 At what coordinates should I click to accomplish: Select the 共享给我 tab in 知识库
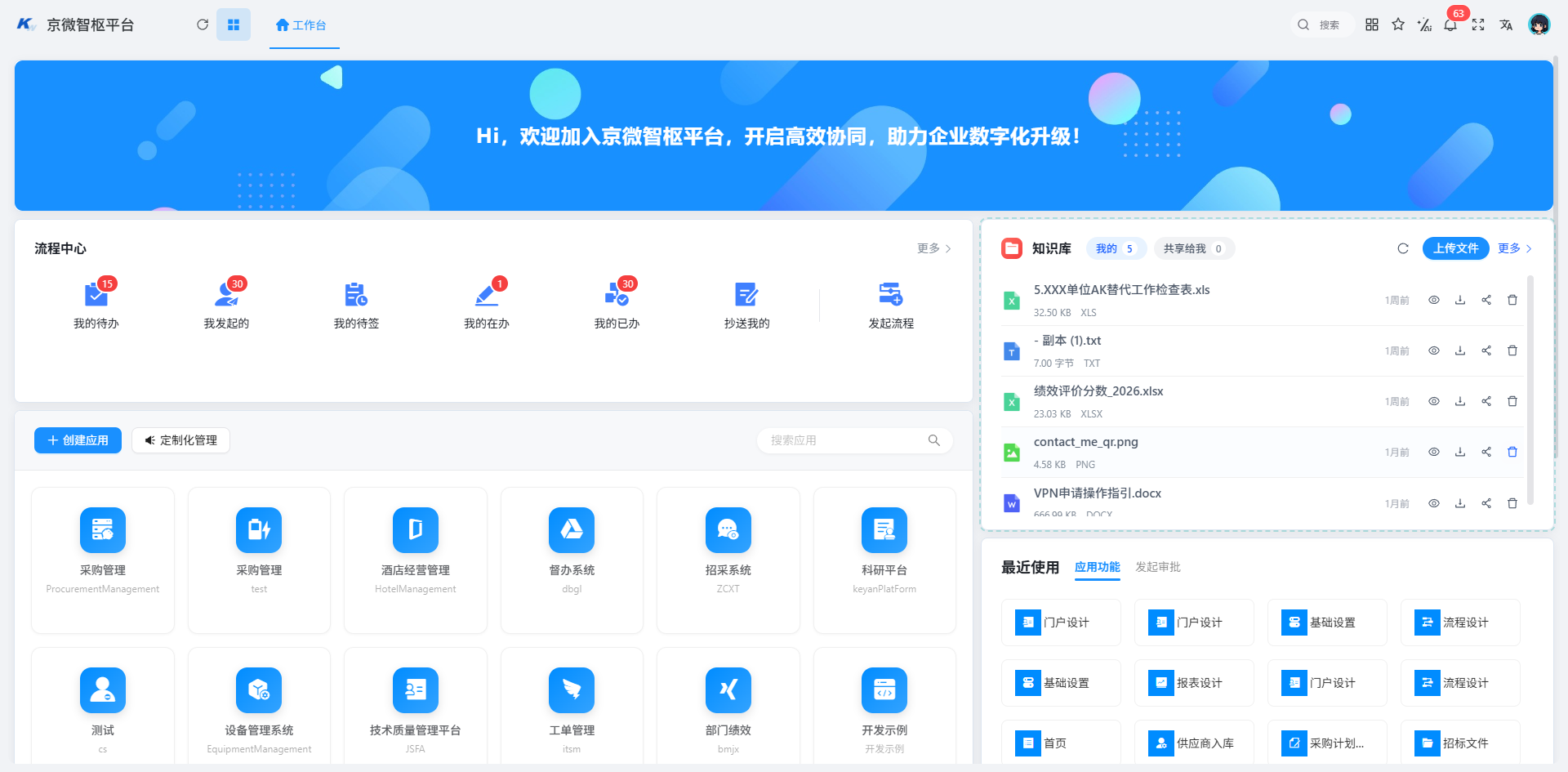1194,248
